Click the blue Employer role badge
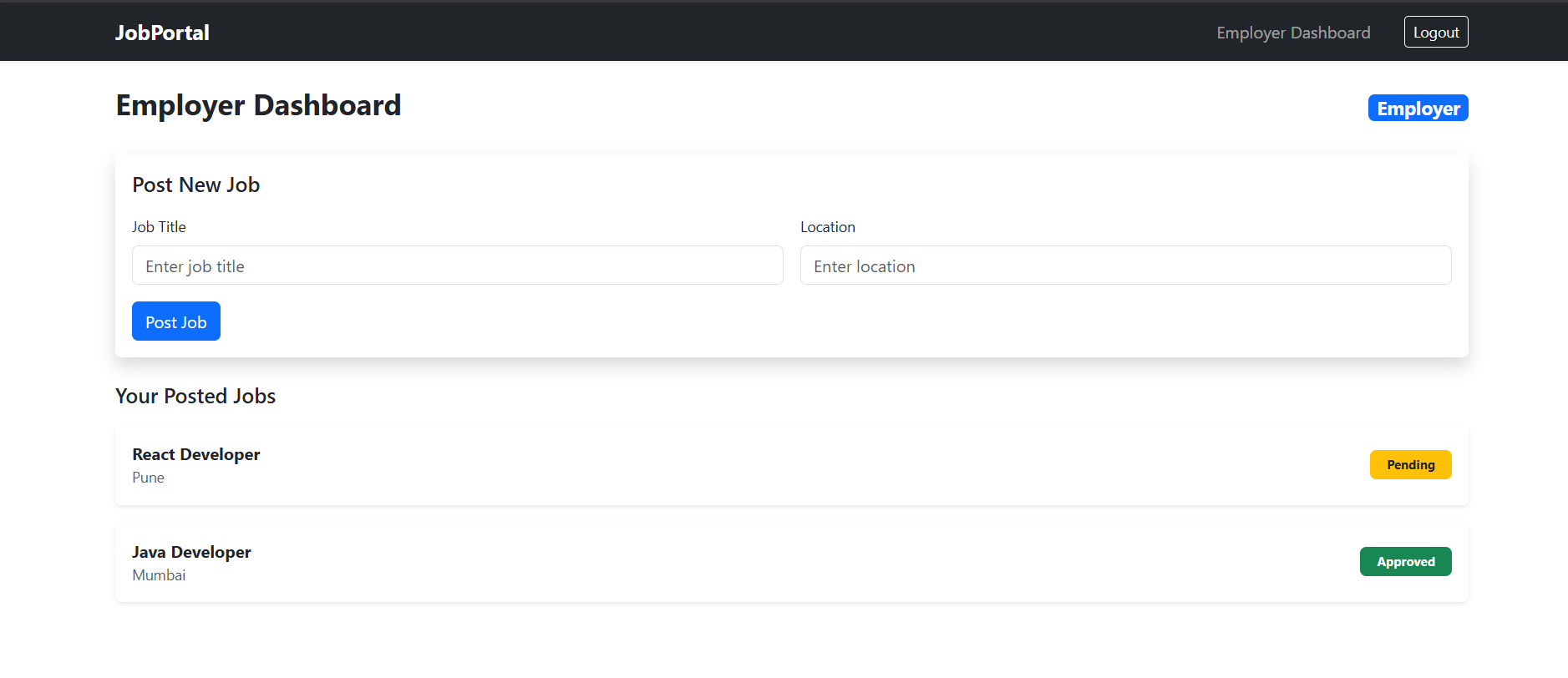 coord(1418,109)
